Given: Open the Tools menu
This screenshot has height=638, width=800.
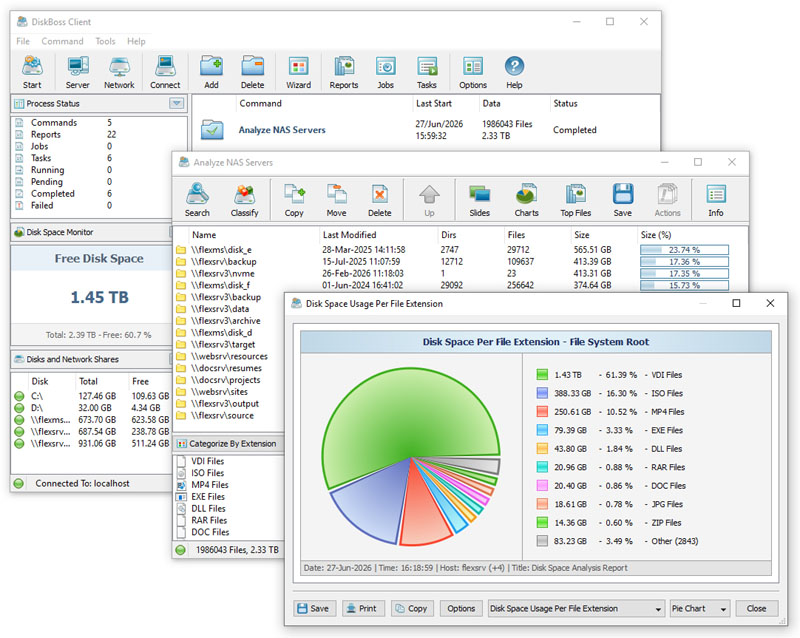Looking at the screenshot, I should pos(105,41).
